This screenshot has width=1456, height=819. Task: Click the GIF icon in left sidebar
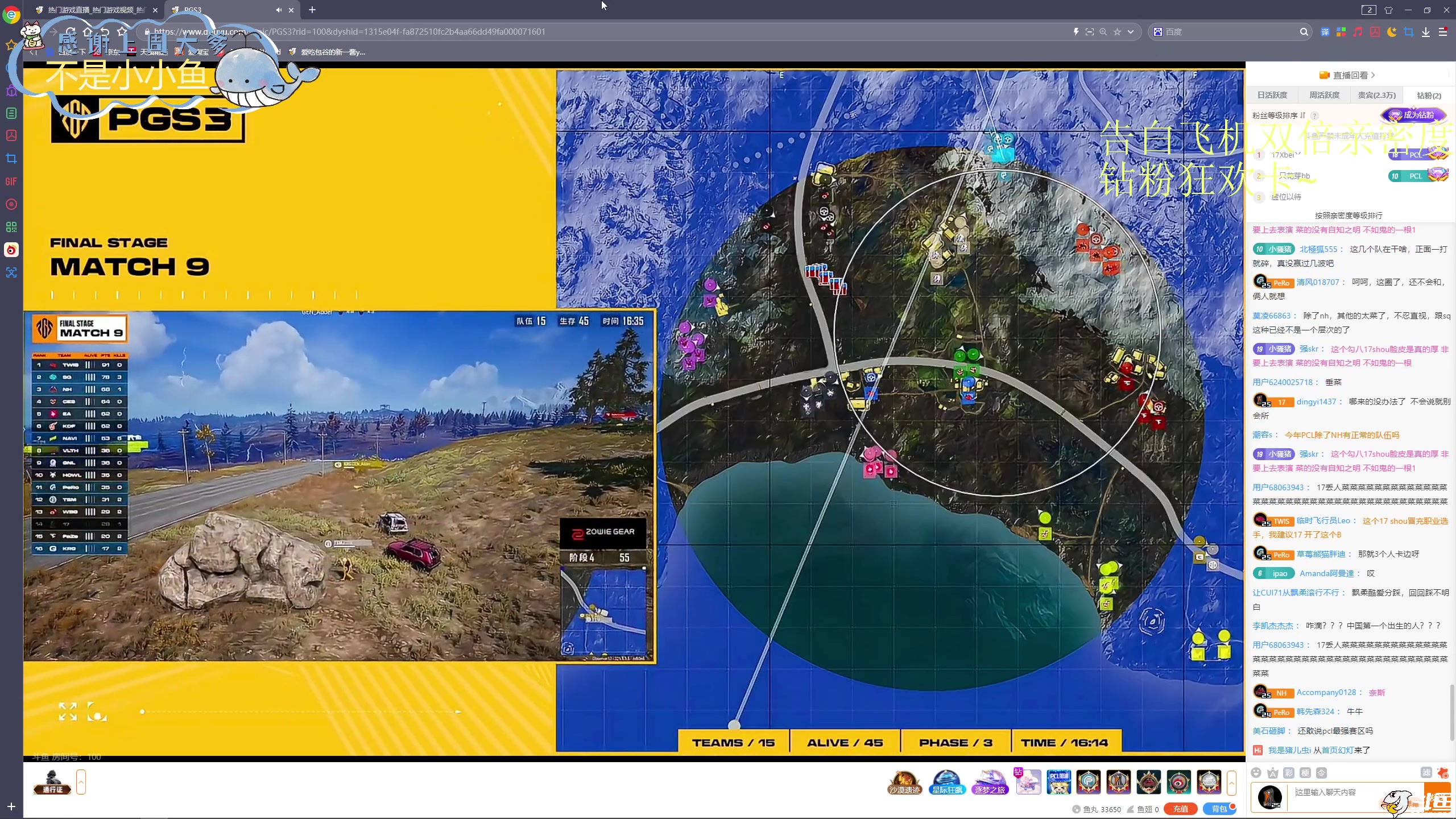coord(11,181)
